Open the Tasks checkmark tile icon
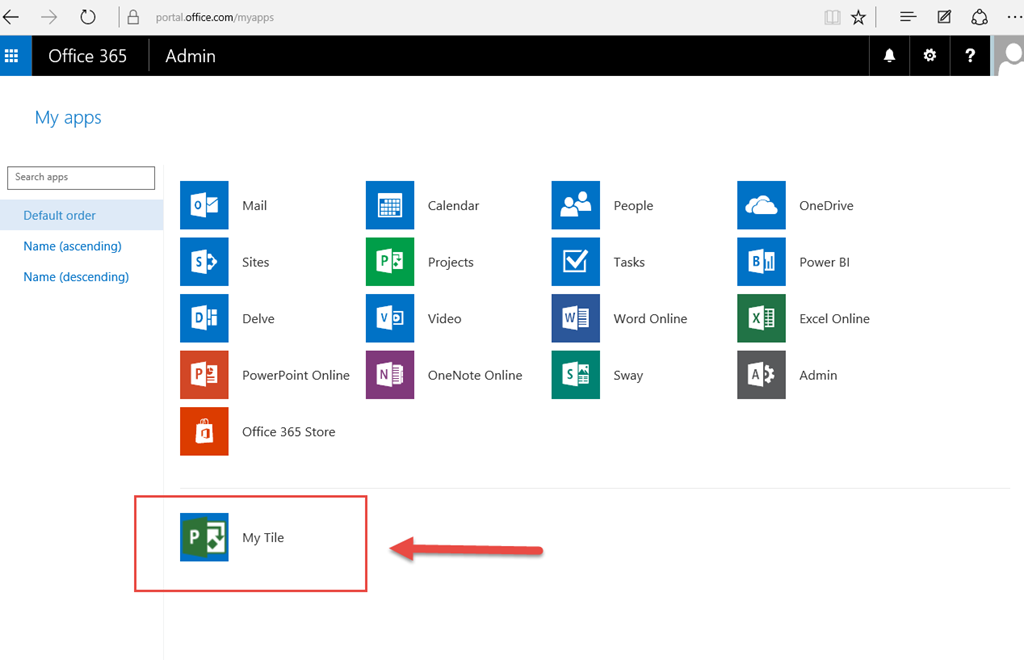 [575, 262]
